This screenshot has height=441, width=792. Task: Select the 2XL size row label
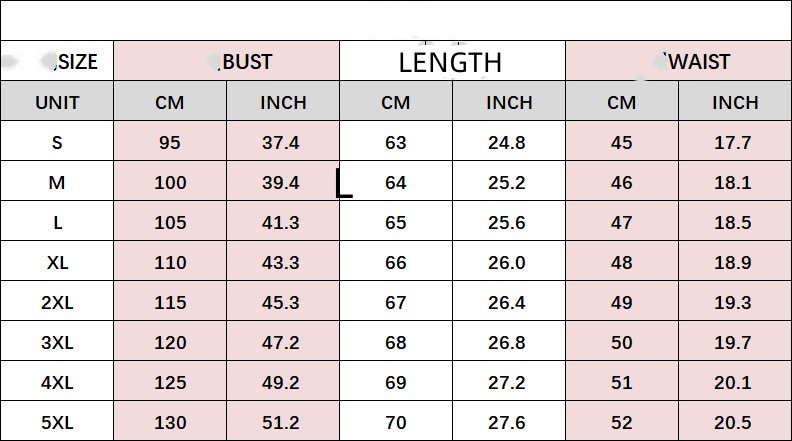coord(57,302)
